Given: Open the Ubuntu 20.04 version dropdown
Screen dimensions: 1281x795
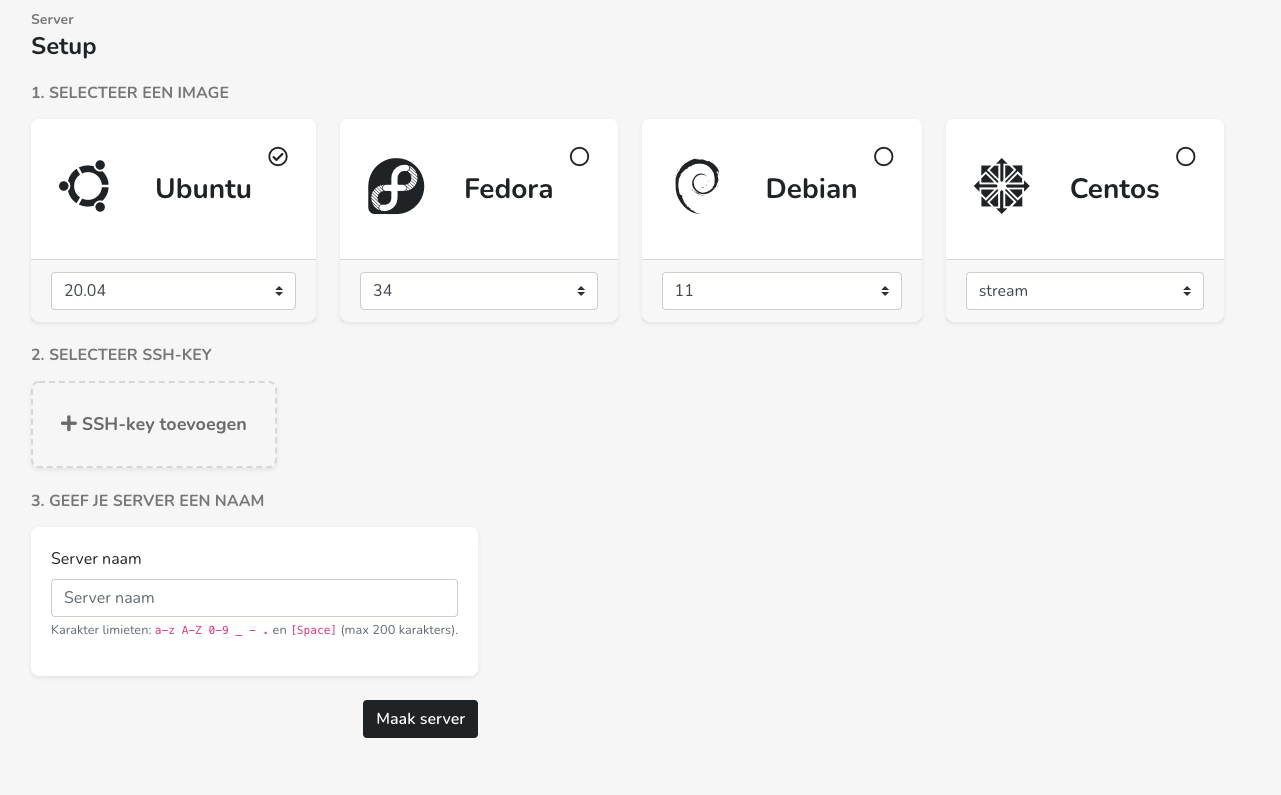Looking at the screenshot, I should [173, 291].
